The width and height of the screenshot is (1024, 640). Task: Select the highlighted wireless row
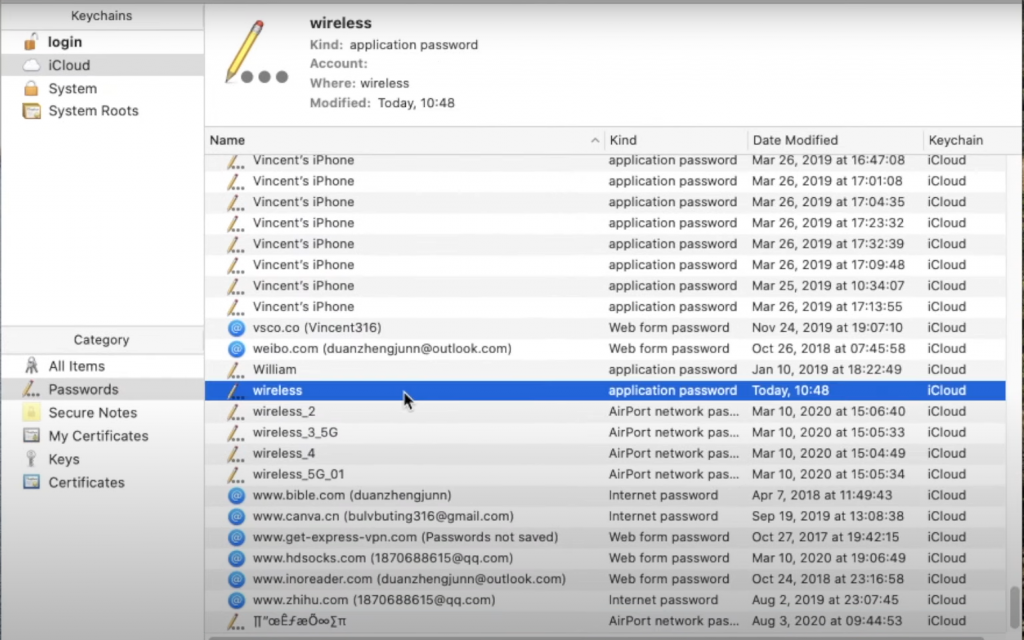(605, 391)
